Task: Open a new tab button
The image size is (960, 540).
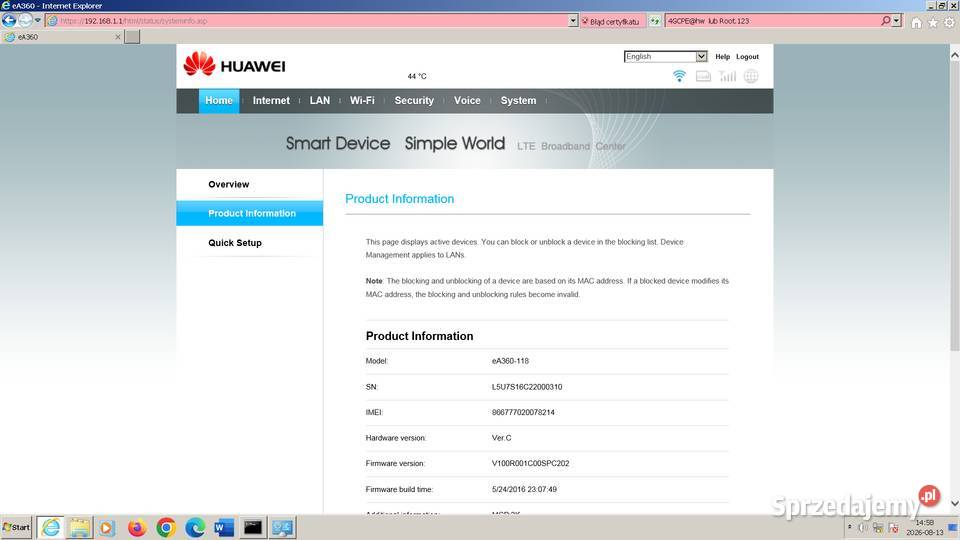Action: [132, 37]
